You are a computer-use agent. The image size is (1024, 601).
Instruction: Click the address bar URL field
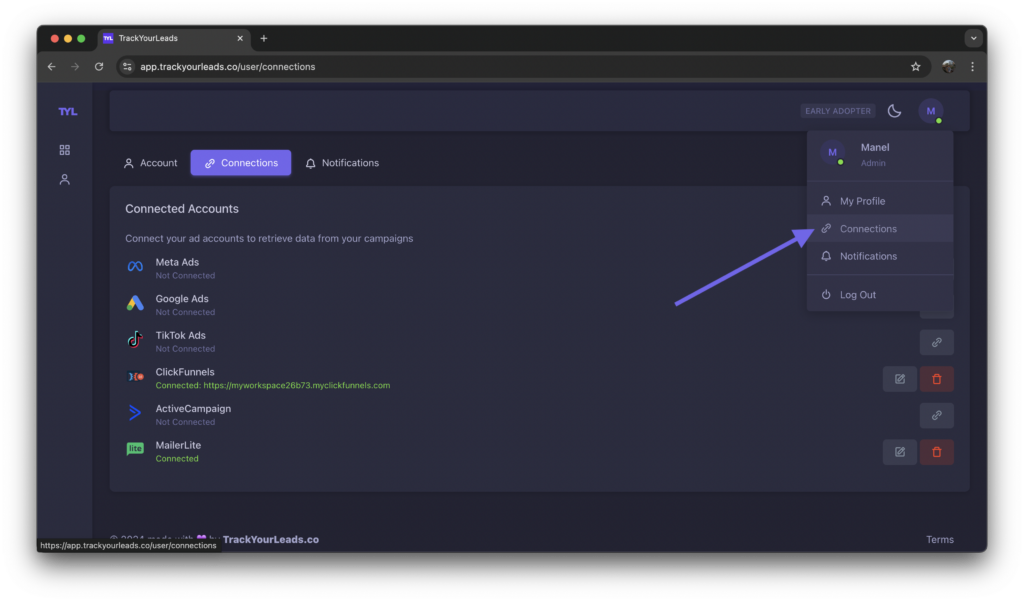522,67
